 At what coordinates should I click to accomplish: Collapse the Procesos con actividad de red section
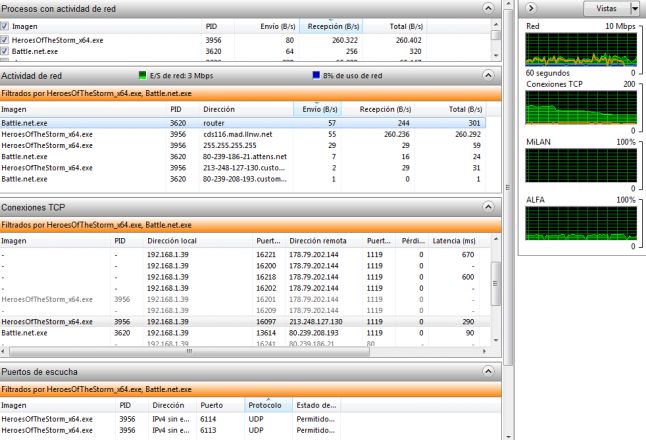click(488, 8)
